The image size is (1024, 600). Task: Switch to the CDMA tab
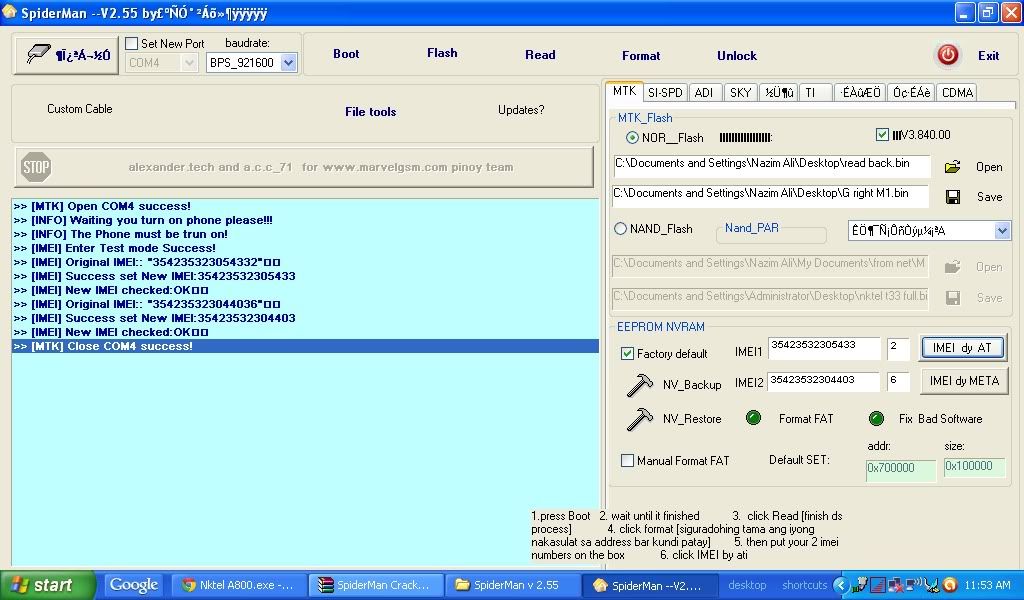[957, 93]
